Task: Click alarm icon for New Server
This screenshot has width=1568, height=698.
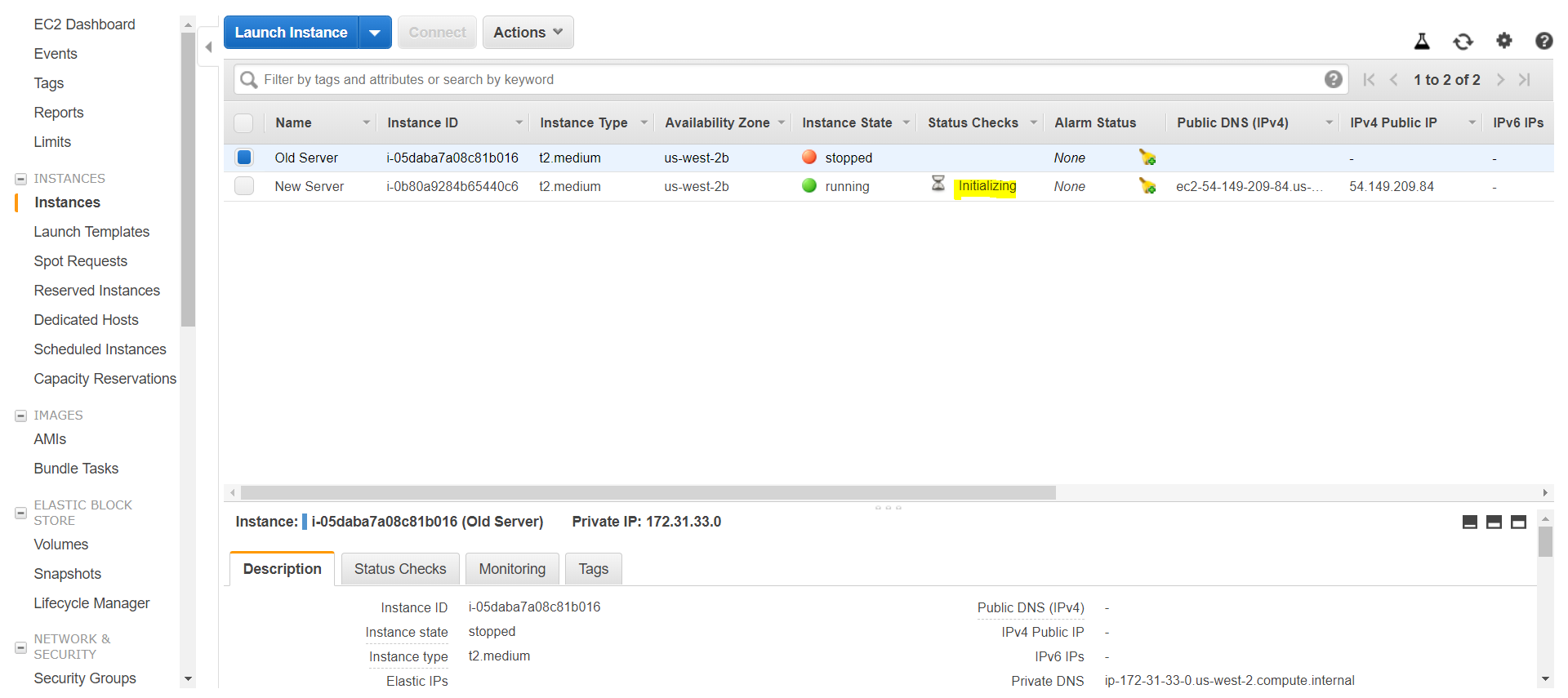Action: tap(1147, 186)
